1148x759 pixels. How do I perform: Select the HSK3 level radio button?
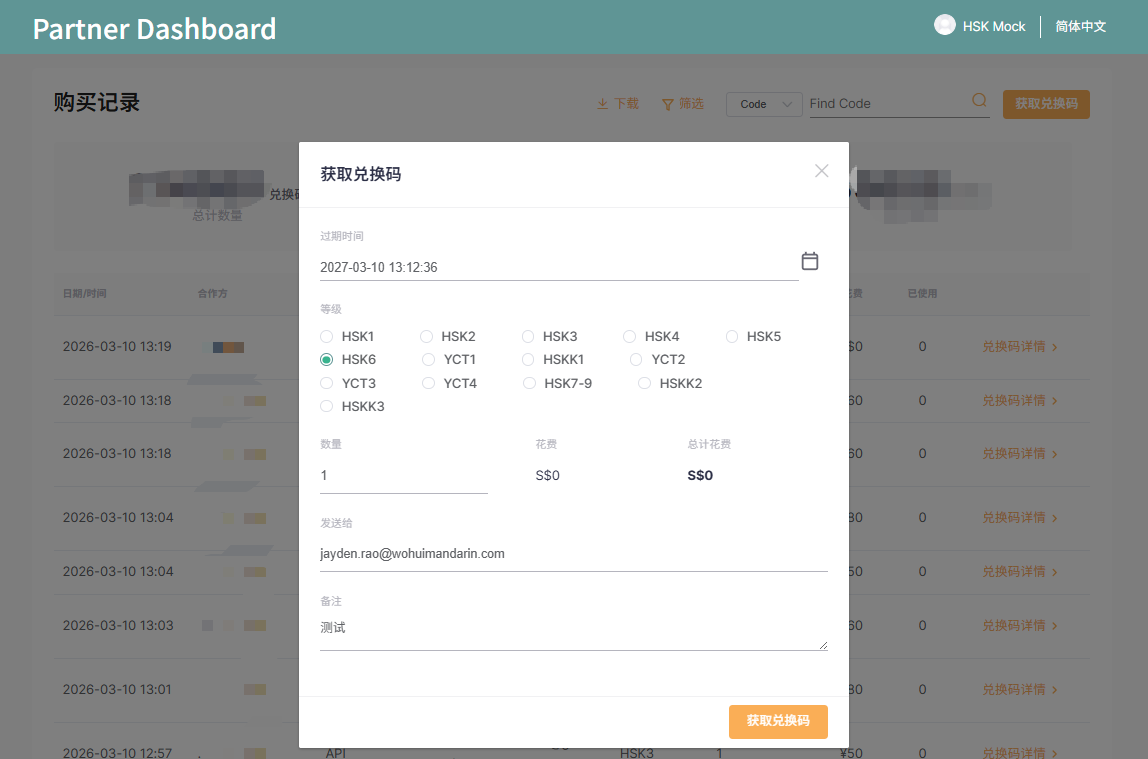pos(528,336)
